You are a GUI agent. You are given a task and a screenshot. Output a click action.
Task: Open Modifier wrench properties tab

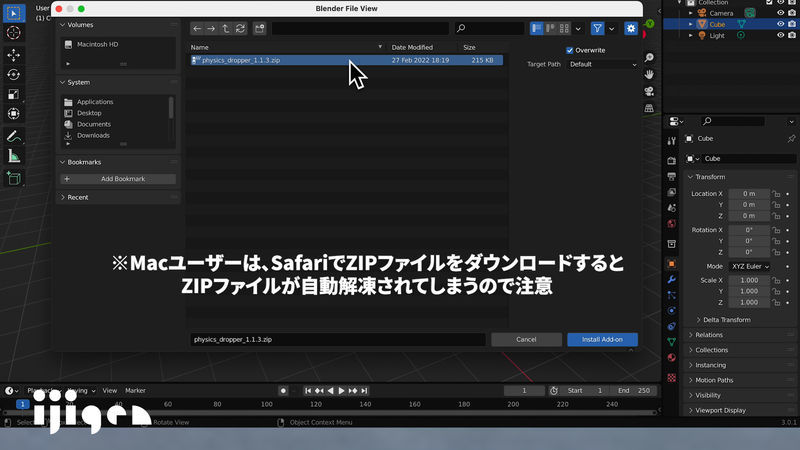tap(671, 280)
